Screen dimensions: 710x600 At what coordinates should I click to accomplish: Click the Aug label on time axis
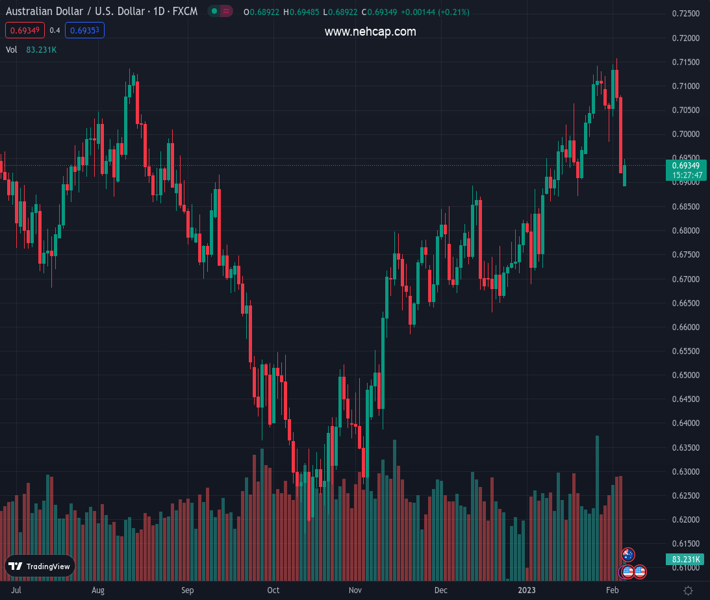(x=98, y=591)
